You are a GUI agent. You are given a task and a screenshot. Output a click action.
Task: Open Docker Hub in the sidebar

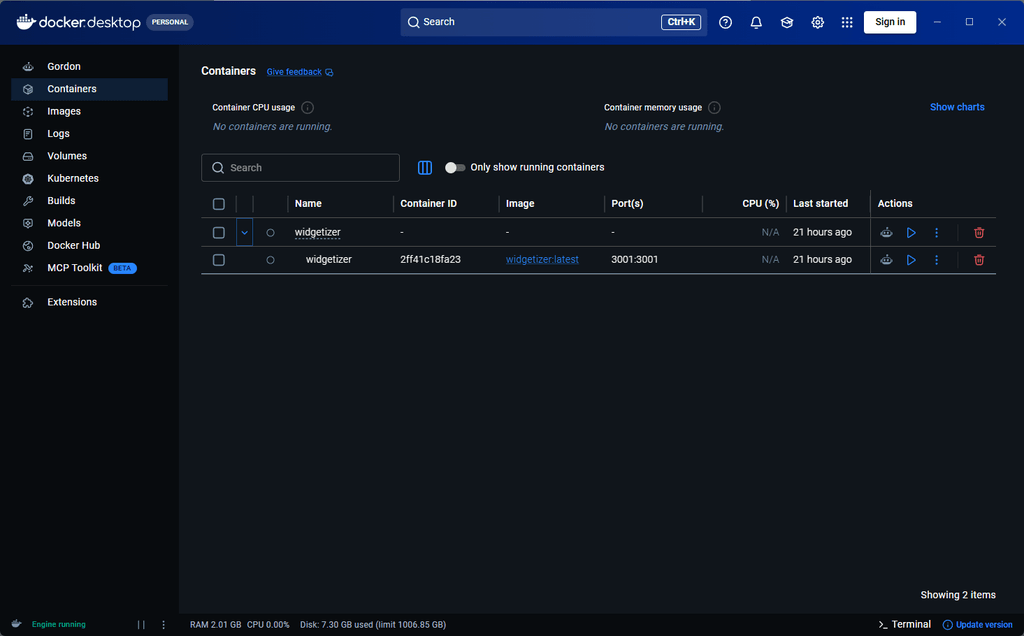pyautogui.click(x=89, y=246)
